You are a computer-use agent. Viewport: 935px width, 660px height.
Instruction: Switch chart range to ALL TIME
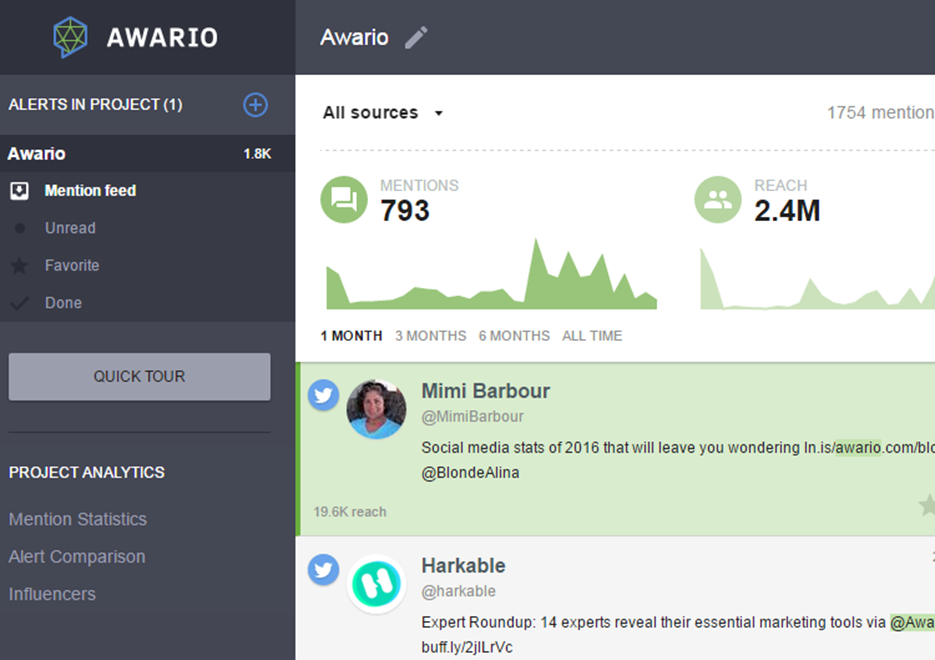[592, 336]
